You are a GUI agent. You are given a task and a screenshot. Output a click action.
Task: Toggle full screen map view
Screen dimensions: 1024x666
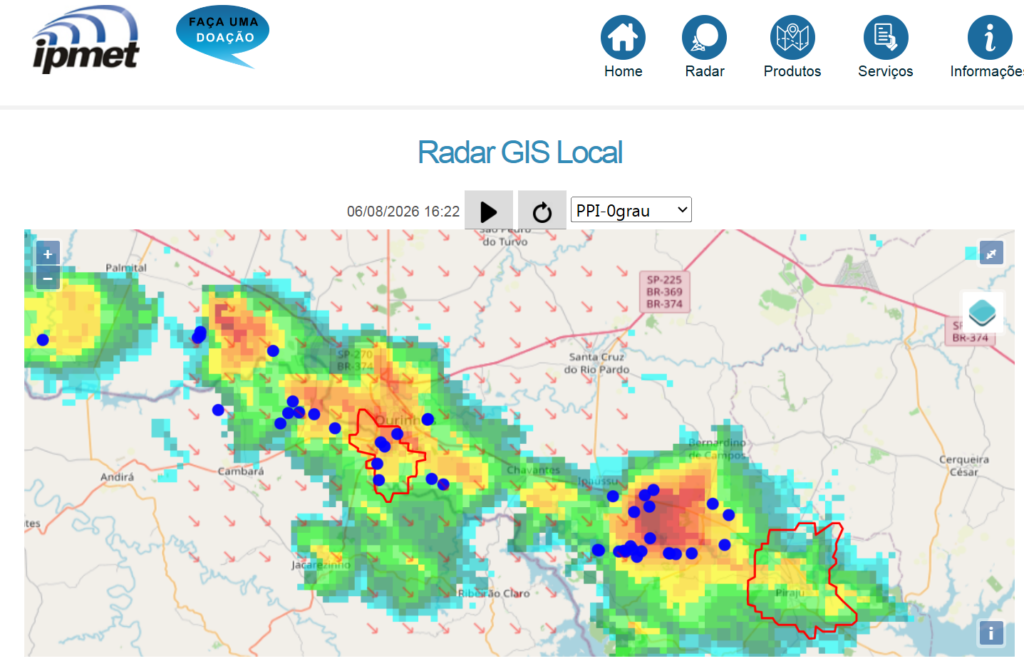(991, 253)
